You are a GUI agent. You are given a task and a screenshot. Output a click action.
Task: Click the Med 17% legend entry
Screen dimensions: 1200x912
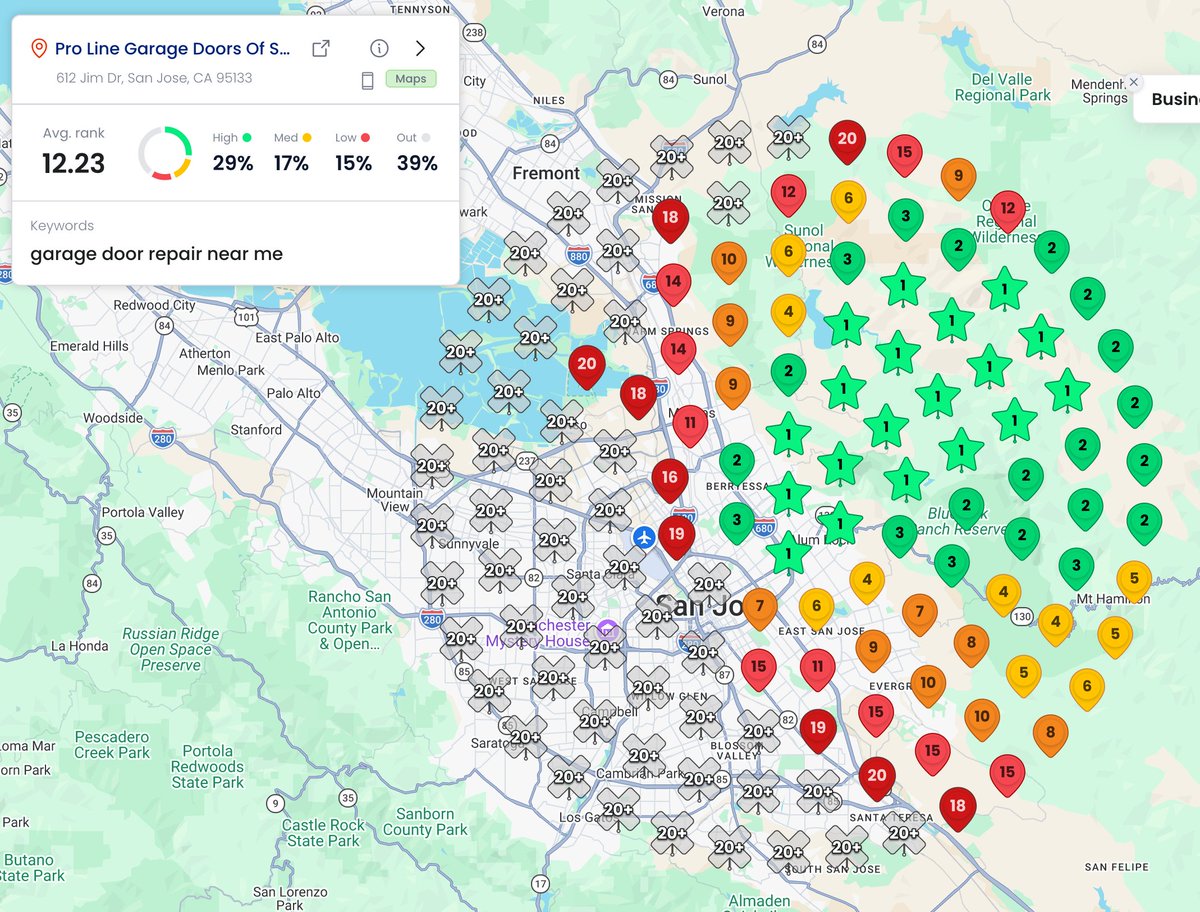click(293, 153)
